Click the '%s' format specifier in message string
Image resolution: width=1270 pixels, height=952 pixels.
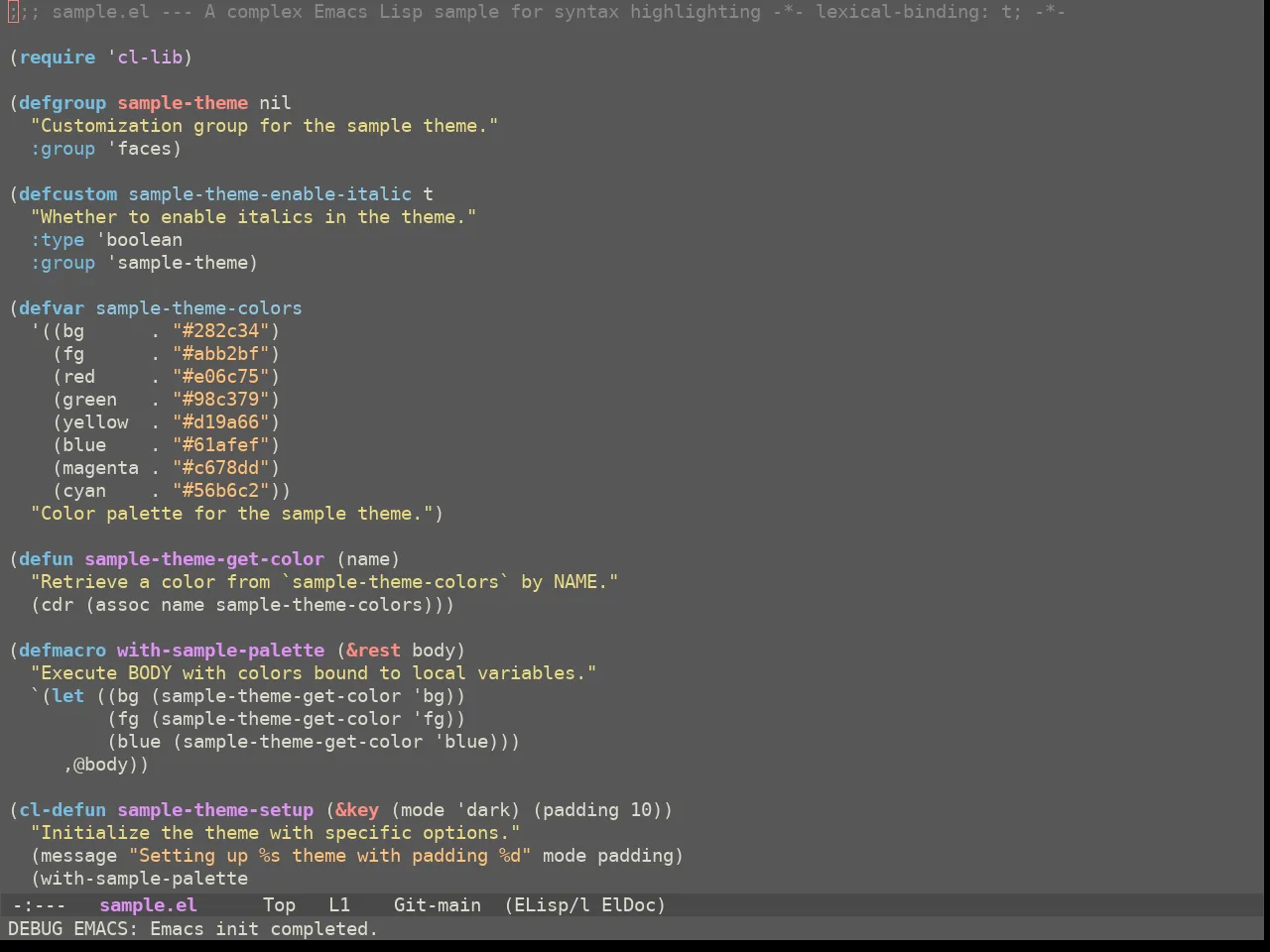[269, 855]
